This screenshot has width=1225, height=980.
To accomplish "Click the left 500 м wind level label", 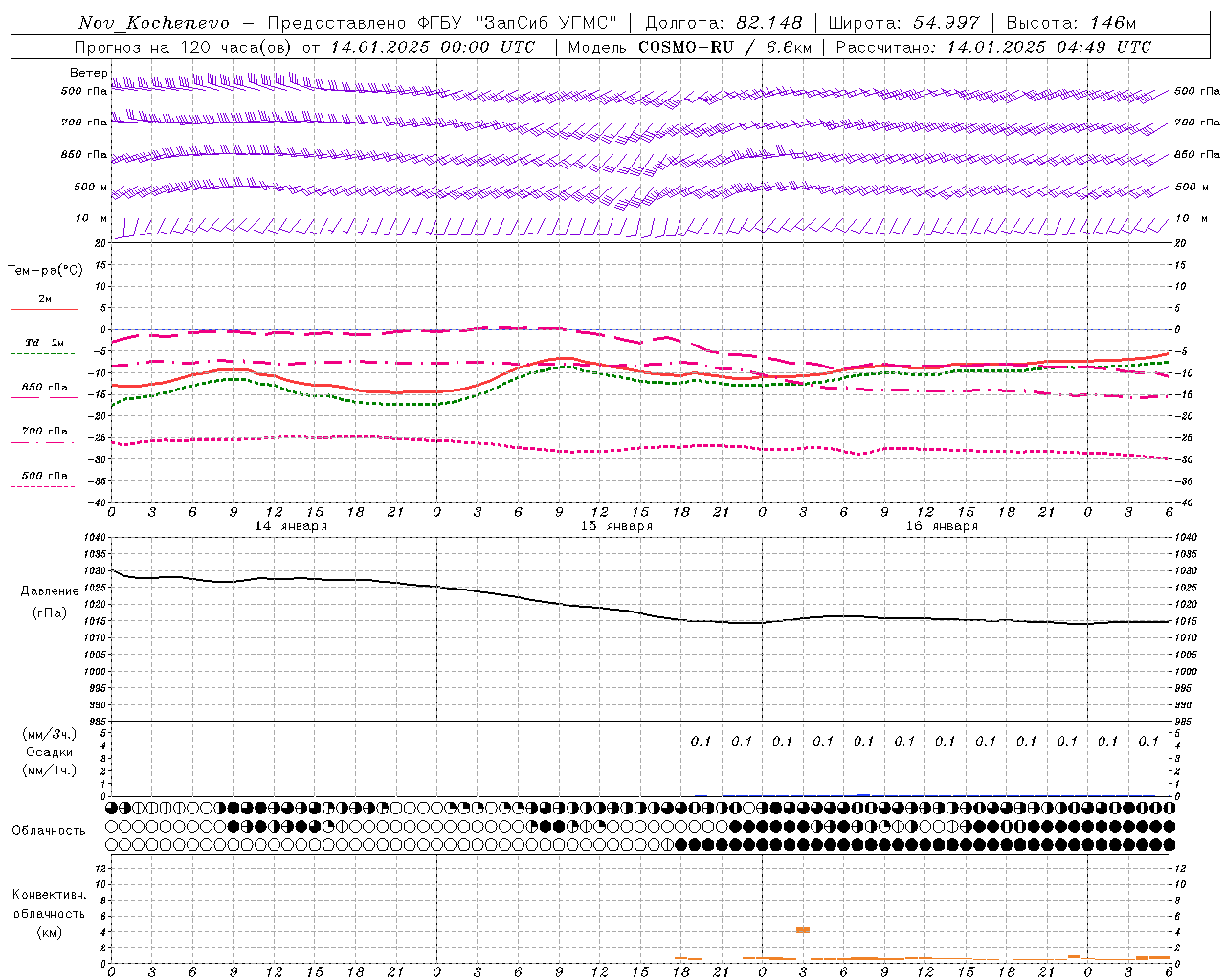I will (91, 187).
